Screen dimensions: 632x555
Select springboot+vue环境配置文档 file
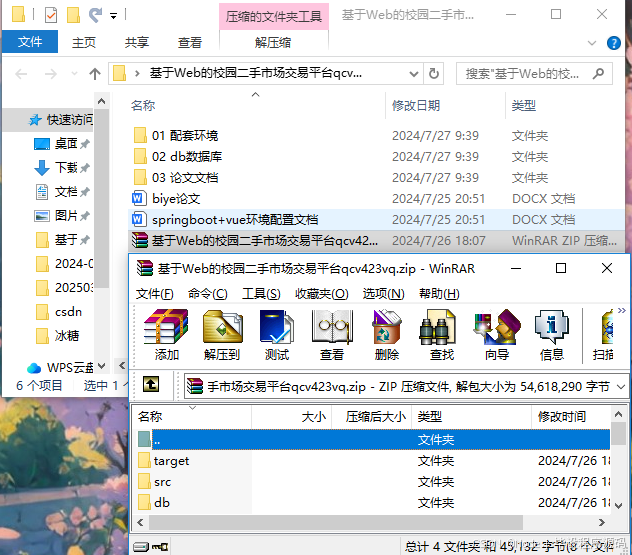point(235,220)
